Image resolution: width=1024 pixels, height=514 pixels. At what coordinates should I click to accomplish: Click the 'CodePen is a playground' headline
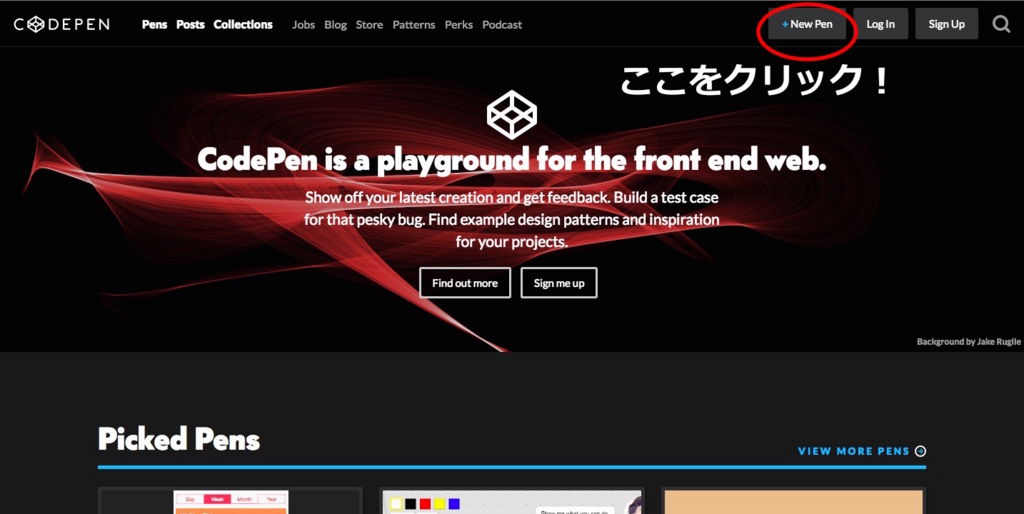coord(511,160)
